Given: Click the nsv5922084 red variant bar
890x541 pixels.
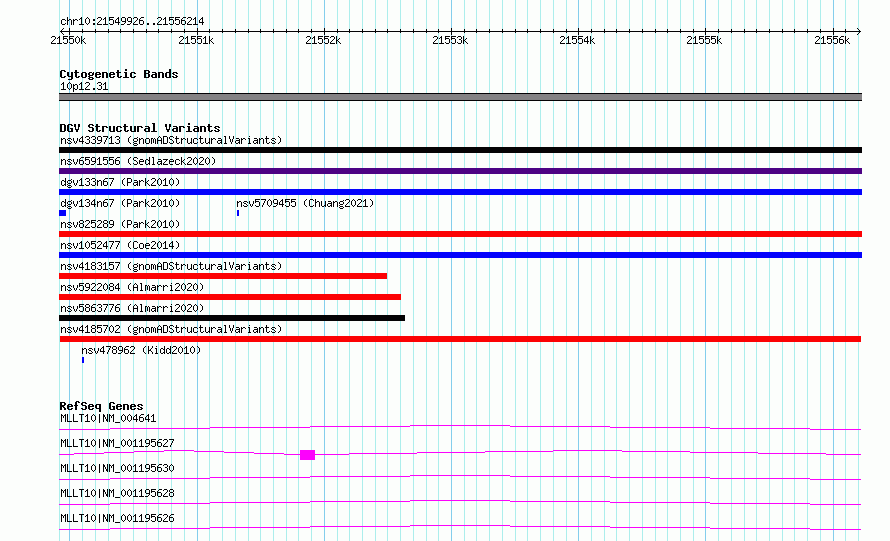Looking at the screenshot, I should click(x=230, y=297).
